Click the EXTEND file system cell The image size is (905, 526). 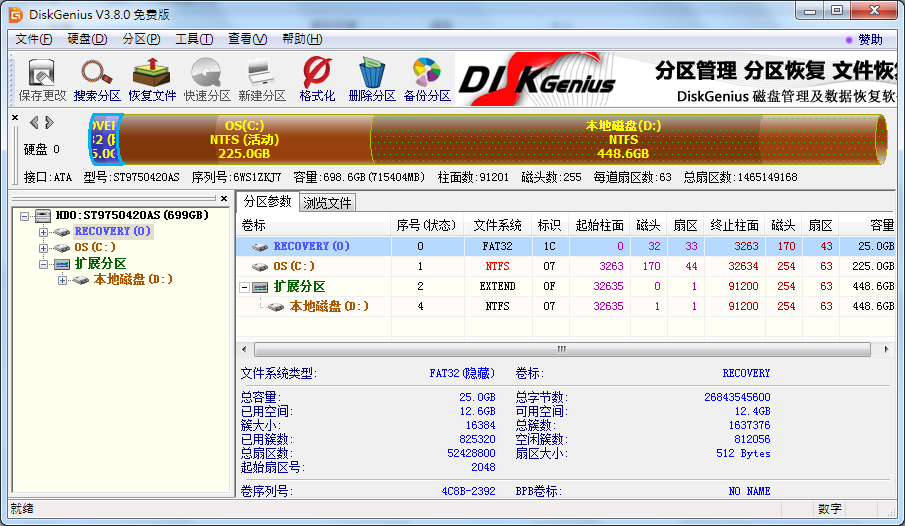pos(498,286)
